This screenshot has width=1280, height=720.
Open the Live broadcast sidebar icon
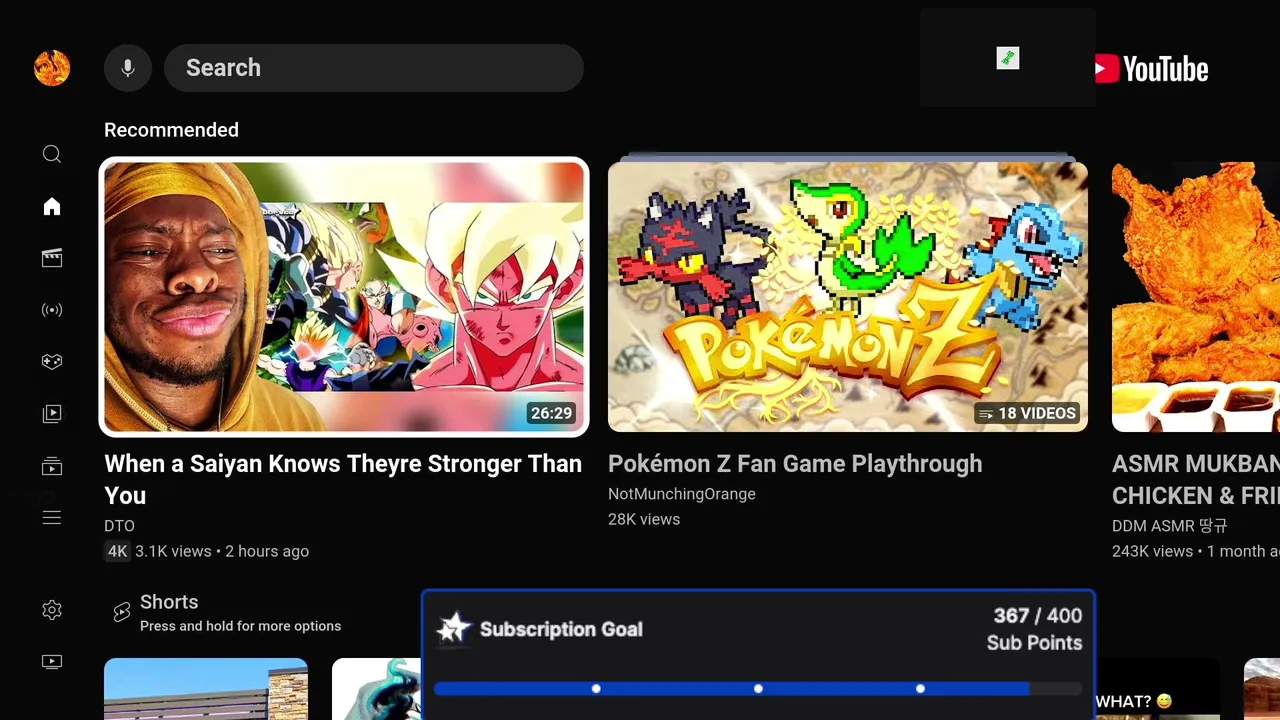click(52, 310)
